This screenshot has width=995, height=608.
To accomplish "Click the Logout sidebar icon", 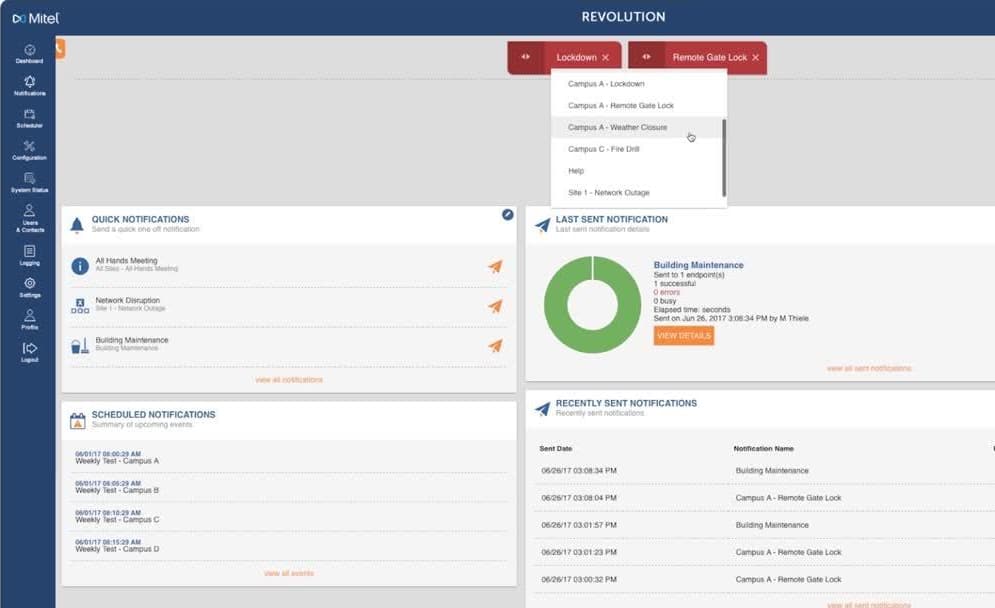I will tap(29, 352).
